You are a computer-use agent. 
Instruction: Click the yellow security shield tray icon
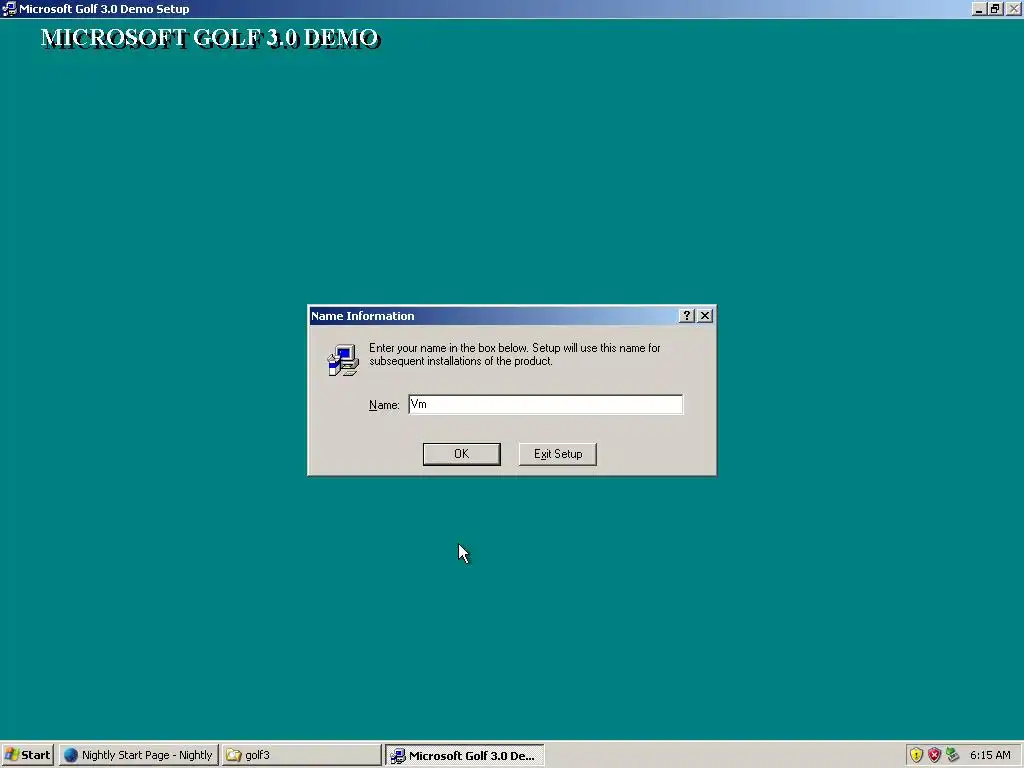click(x=916, y=755)
